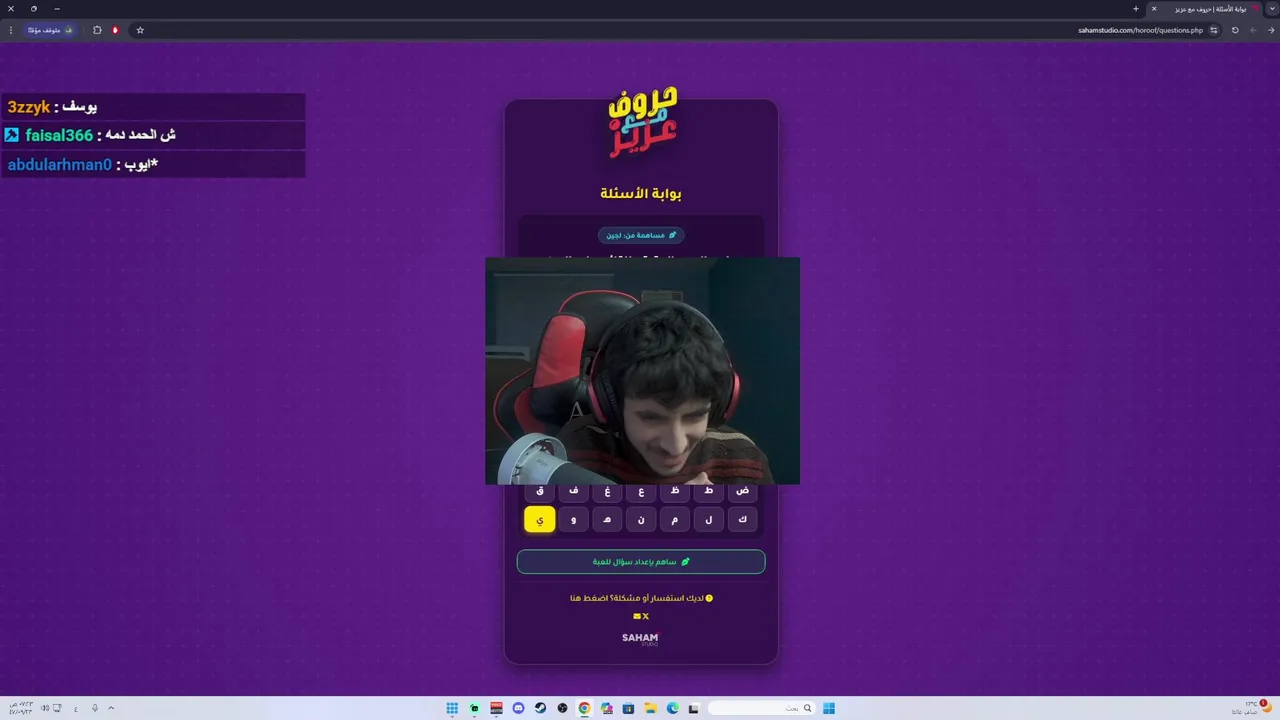This screenshot has height=720, width=1280.
Task: Pick the letter ط key
Action: tap(709, 492)
